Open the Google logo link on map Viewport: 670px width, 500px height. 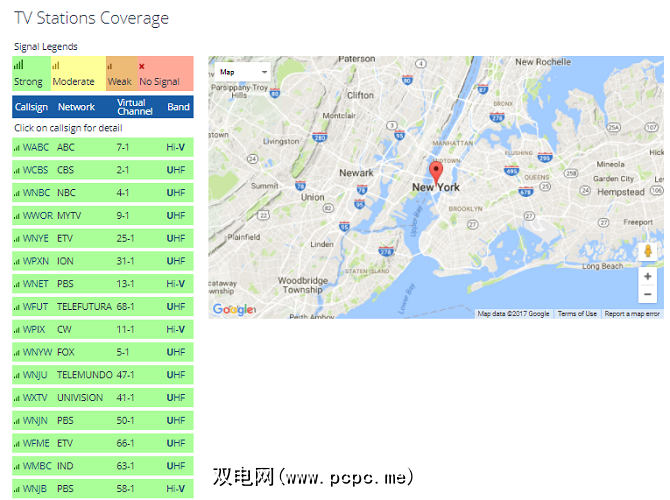233,309
